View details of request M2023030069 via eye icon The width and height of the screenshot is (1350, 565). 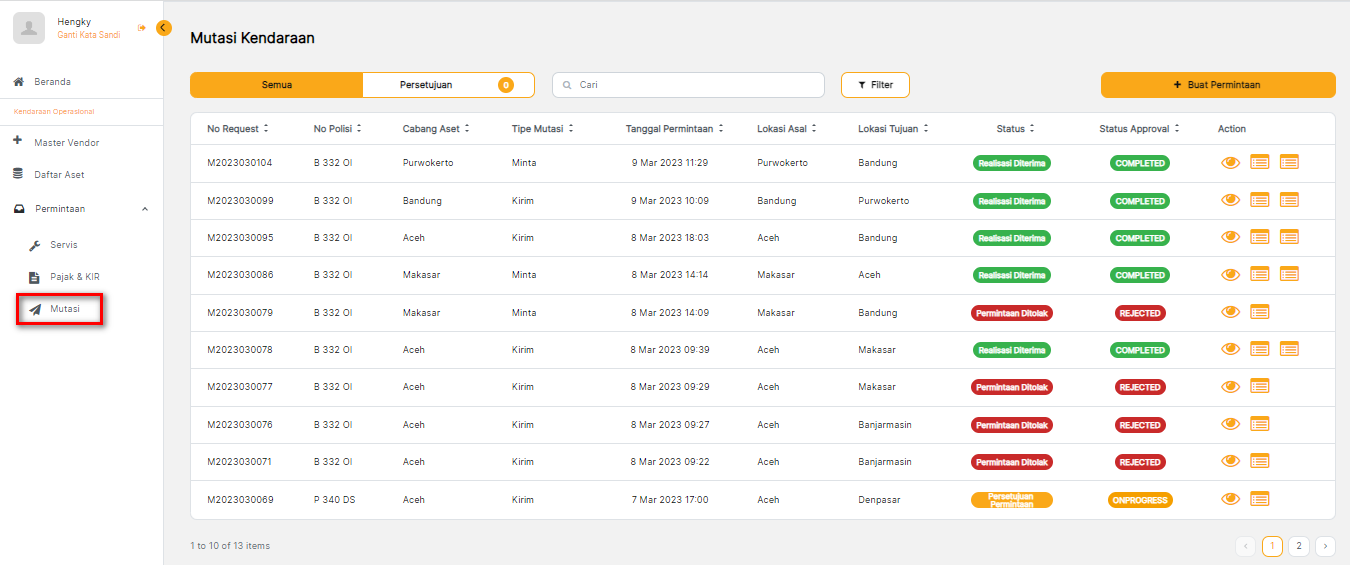(1230, 499)
